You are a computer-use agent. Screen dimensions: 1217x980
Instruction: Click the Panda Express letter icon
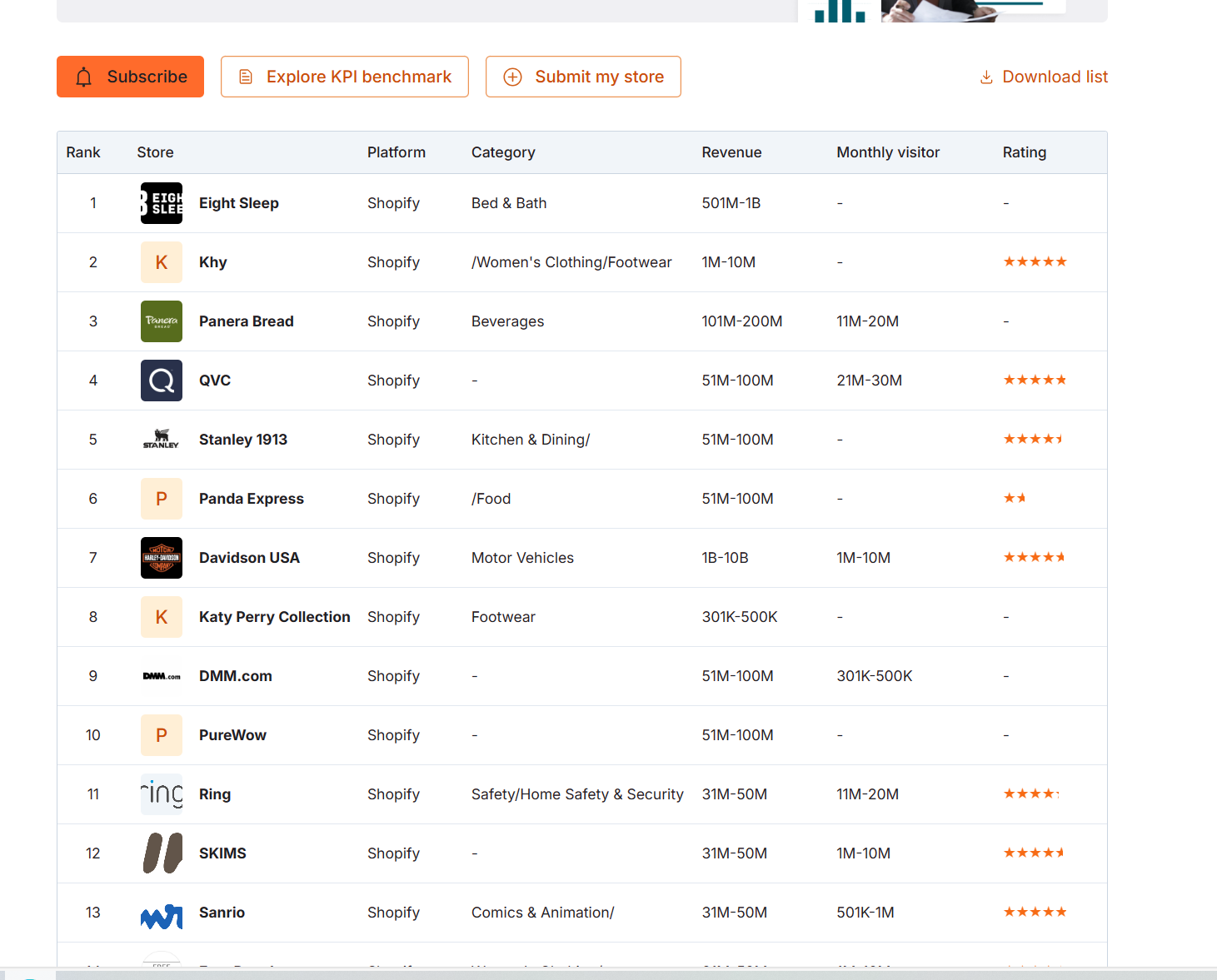[x=162, y=499]
